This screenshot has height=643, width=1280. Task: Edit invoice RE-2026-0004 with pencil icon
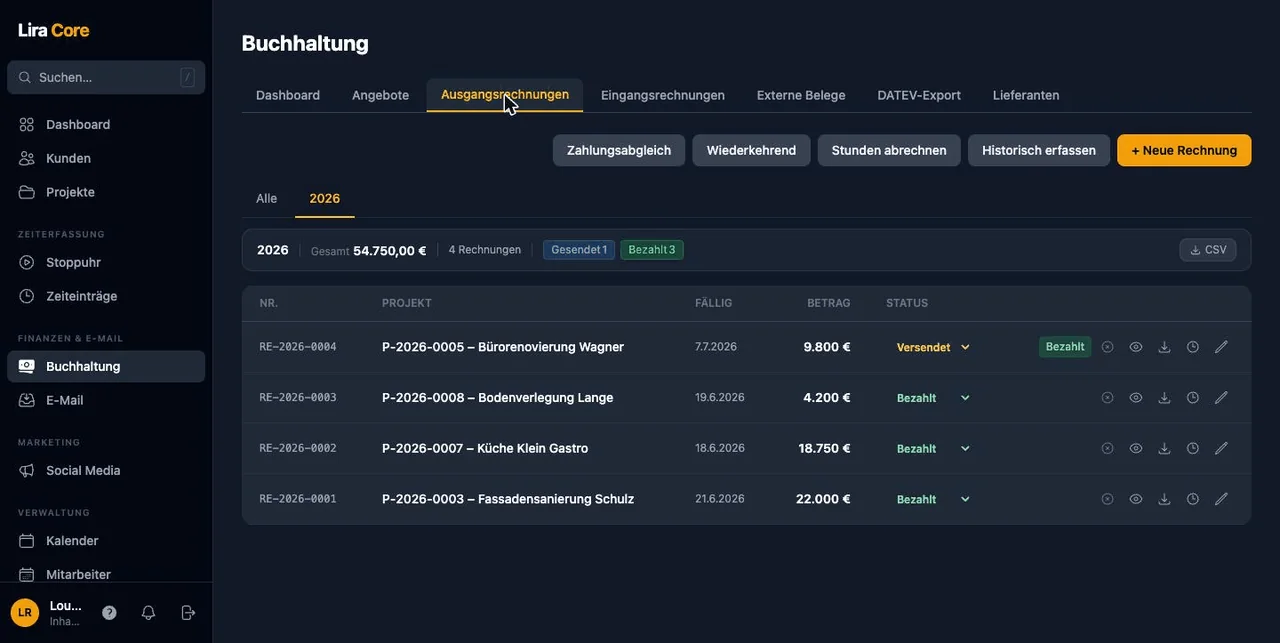point(1221,347)
